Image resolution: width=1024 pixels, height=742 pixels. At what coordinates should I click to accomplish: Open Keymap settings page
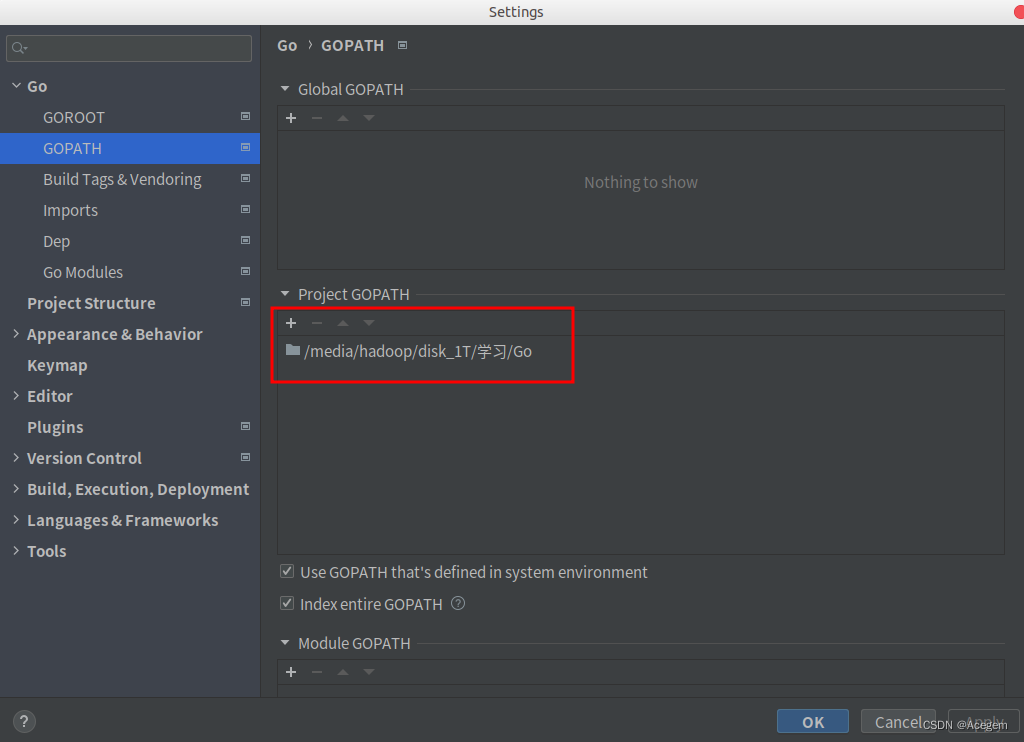tap(130, 365)
